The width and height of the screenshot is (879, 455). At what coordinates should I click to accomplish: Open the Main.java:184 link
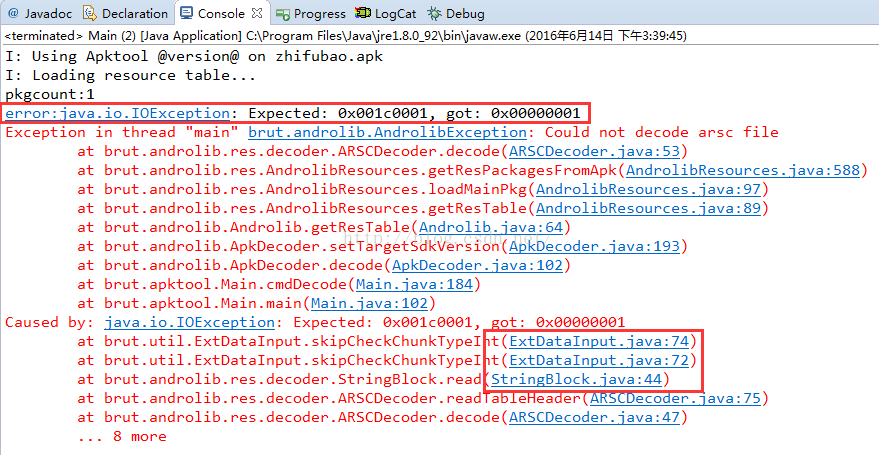coord(414,285)
